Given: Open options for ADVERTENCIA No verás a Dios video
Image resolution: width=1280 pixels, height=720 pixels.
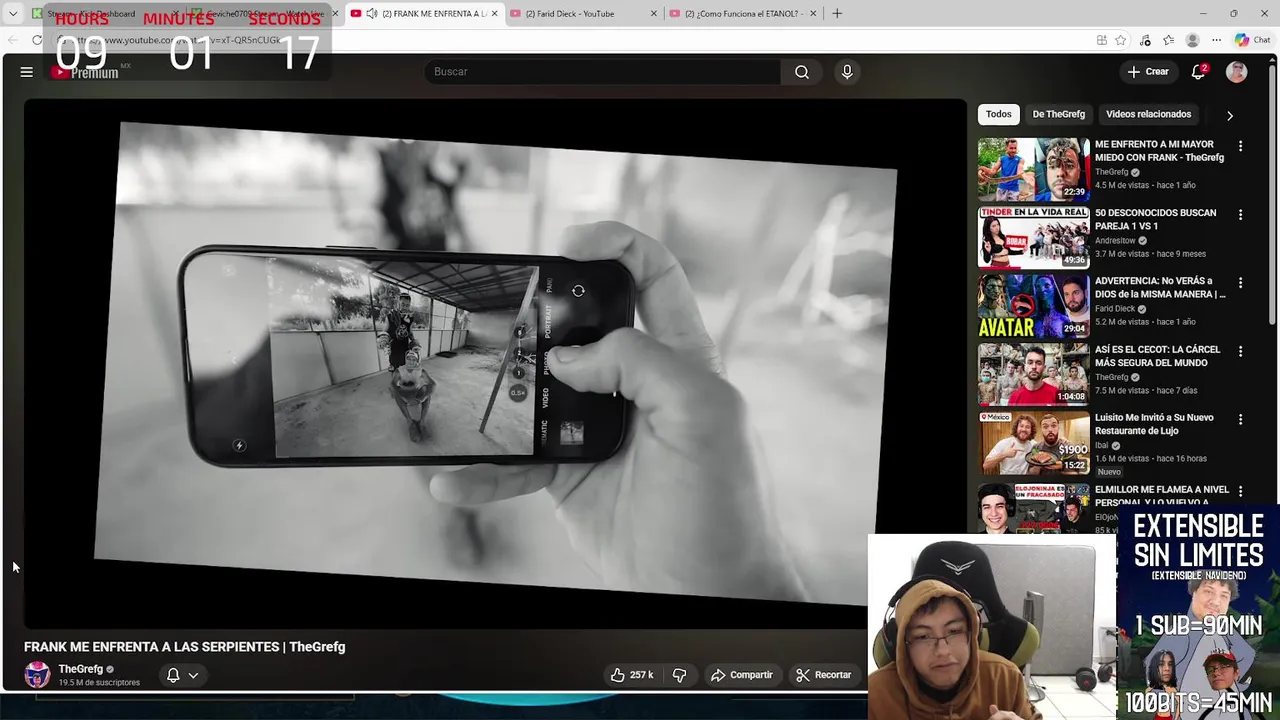Looking at the screenshot, I should pos(1240,283).
